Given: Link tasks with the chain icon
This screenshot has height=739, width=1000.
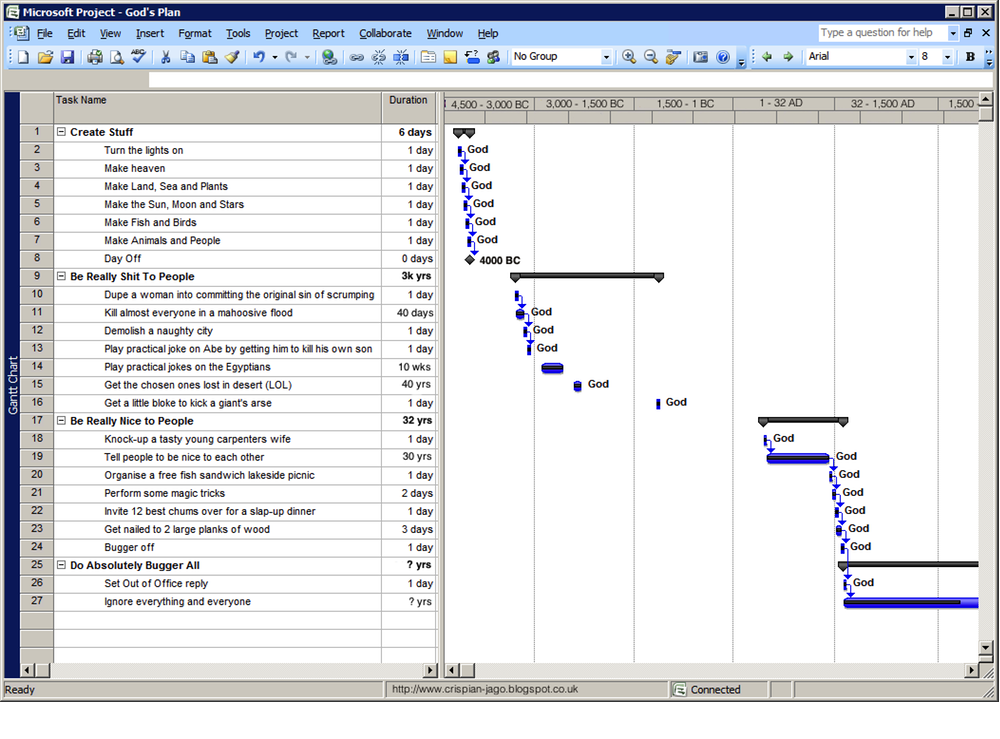Looking at the screenshot, I should click(x=357, y=57).
